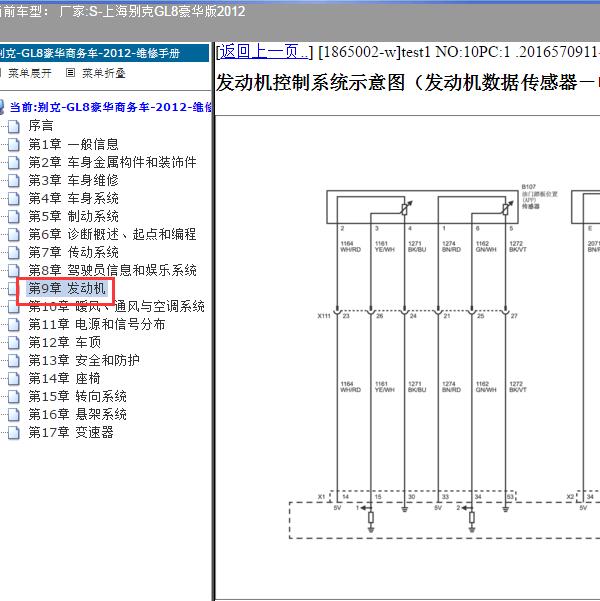Click the page icon beside 第11章
The width and height of the screenshot is (600, 601).
tap(13, 325)
